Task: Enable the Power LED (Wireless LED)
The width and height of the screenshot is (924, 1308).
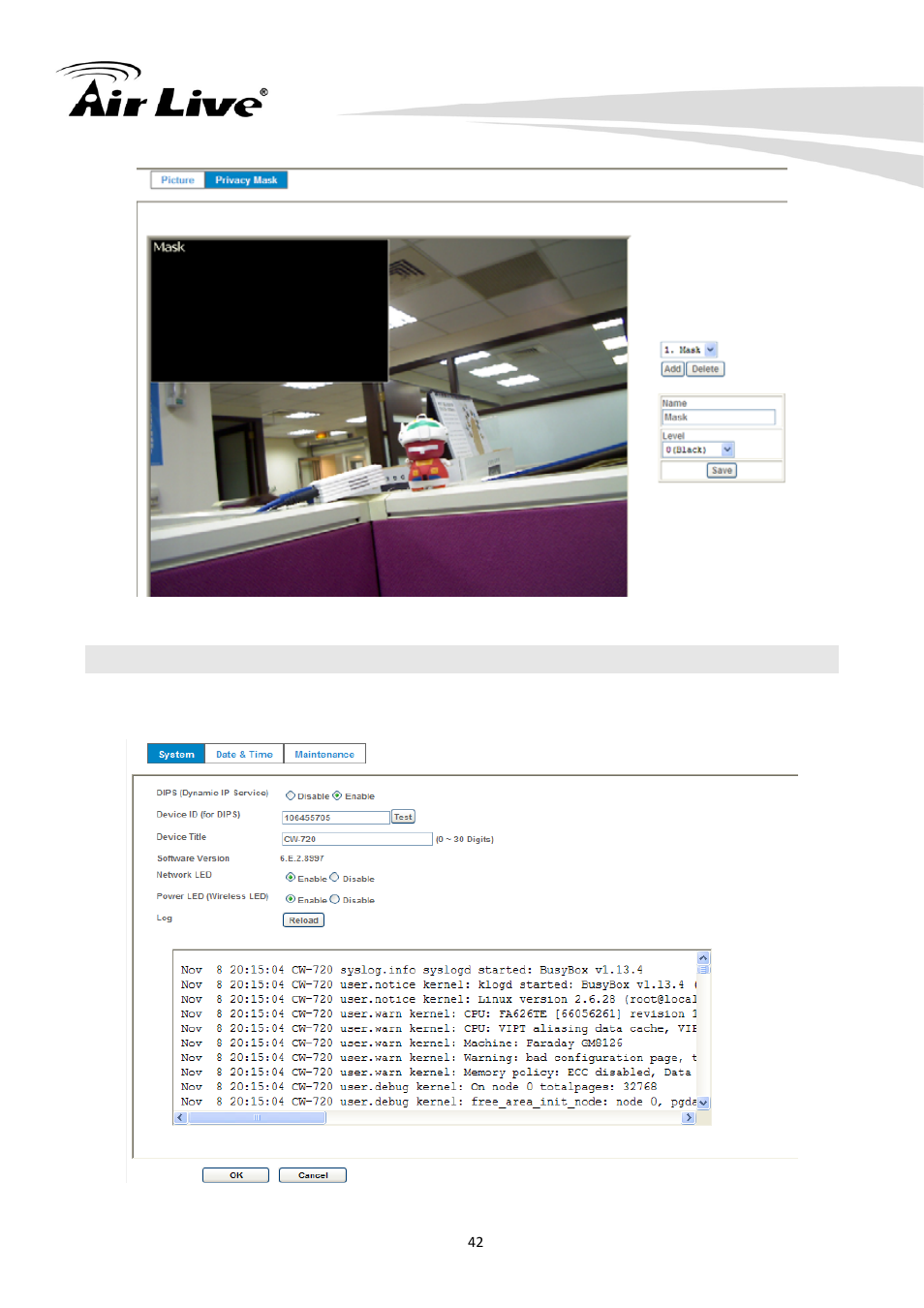Action: tap(290, 899)
